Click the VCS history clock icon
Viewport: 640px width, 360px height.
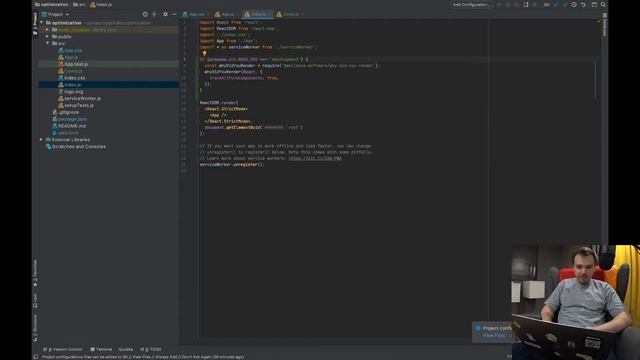(574, 4)
